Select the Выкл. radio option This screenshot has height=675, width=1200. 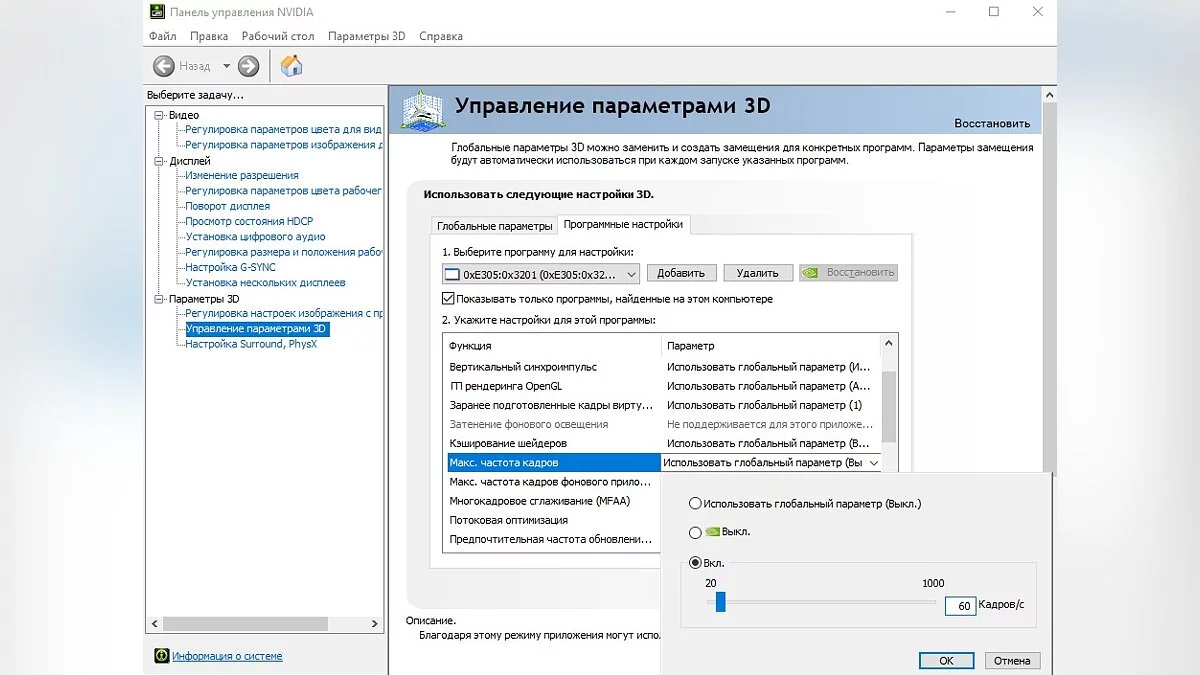tap(695, 532)
